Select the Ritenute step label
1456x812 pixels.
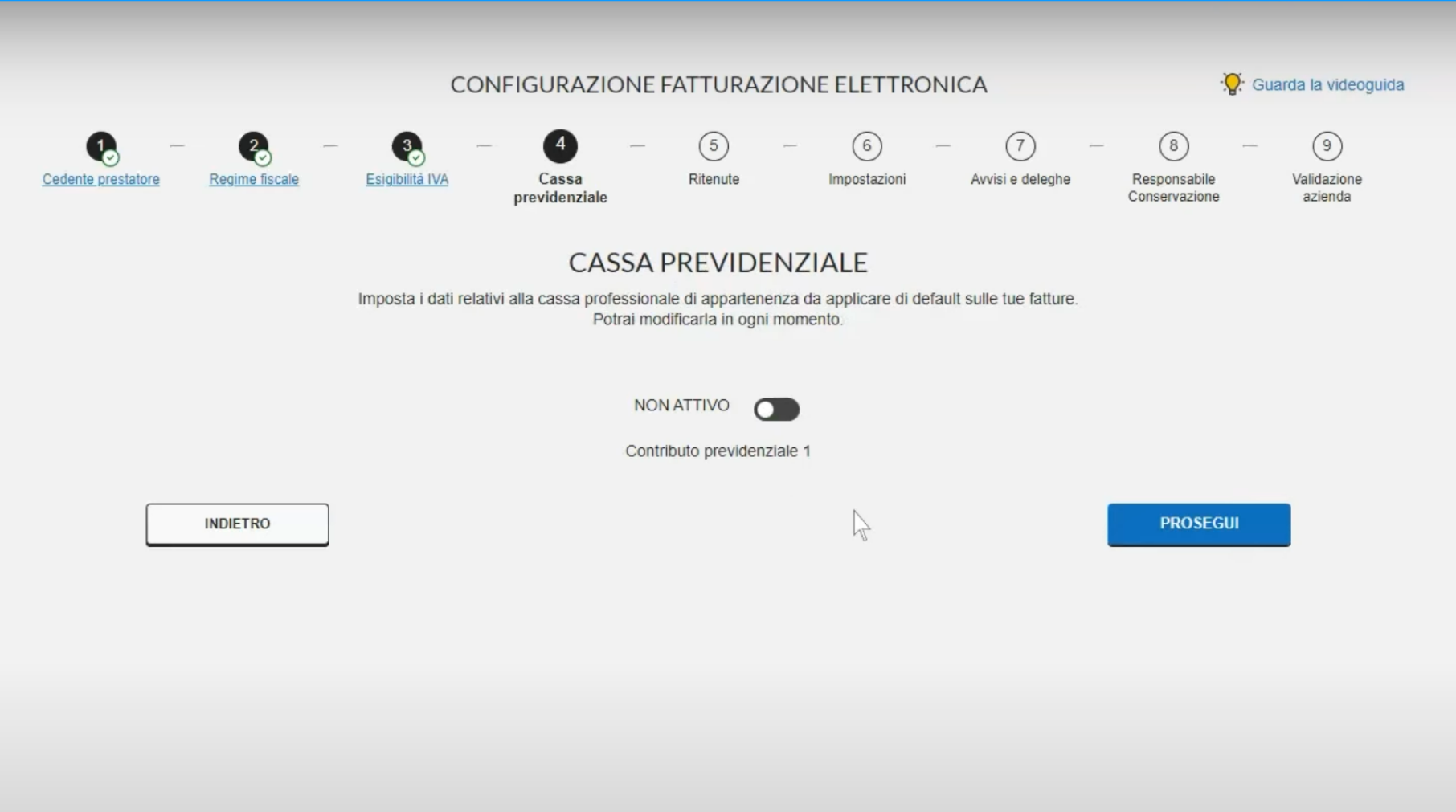point(714,179)
